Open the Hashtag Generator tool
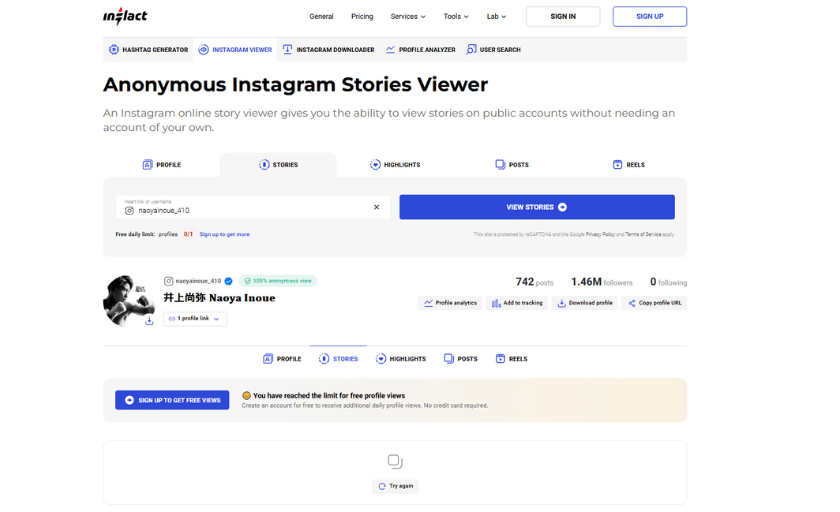Image resolution: width=840 pixels, height=512 pixels. point(148,50)
